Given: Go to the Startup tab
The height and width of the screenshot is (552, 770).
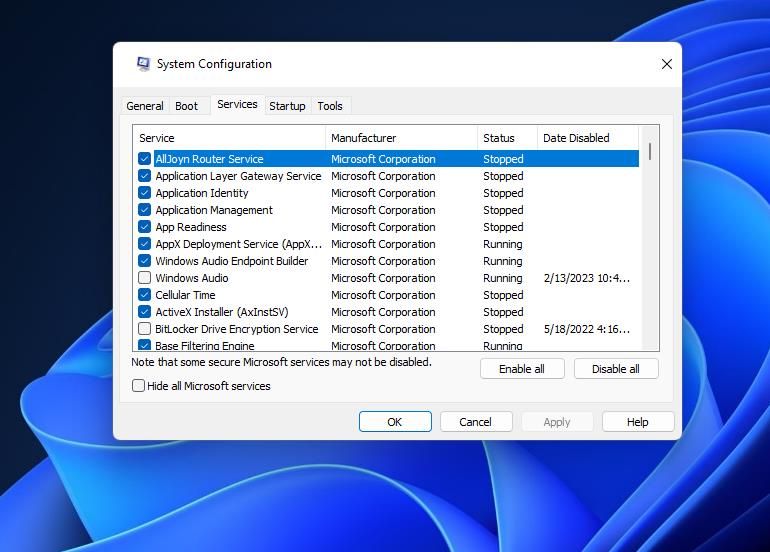Looking at the screenshot, I should [x=287, y=106].
